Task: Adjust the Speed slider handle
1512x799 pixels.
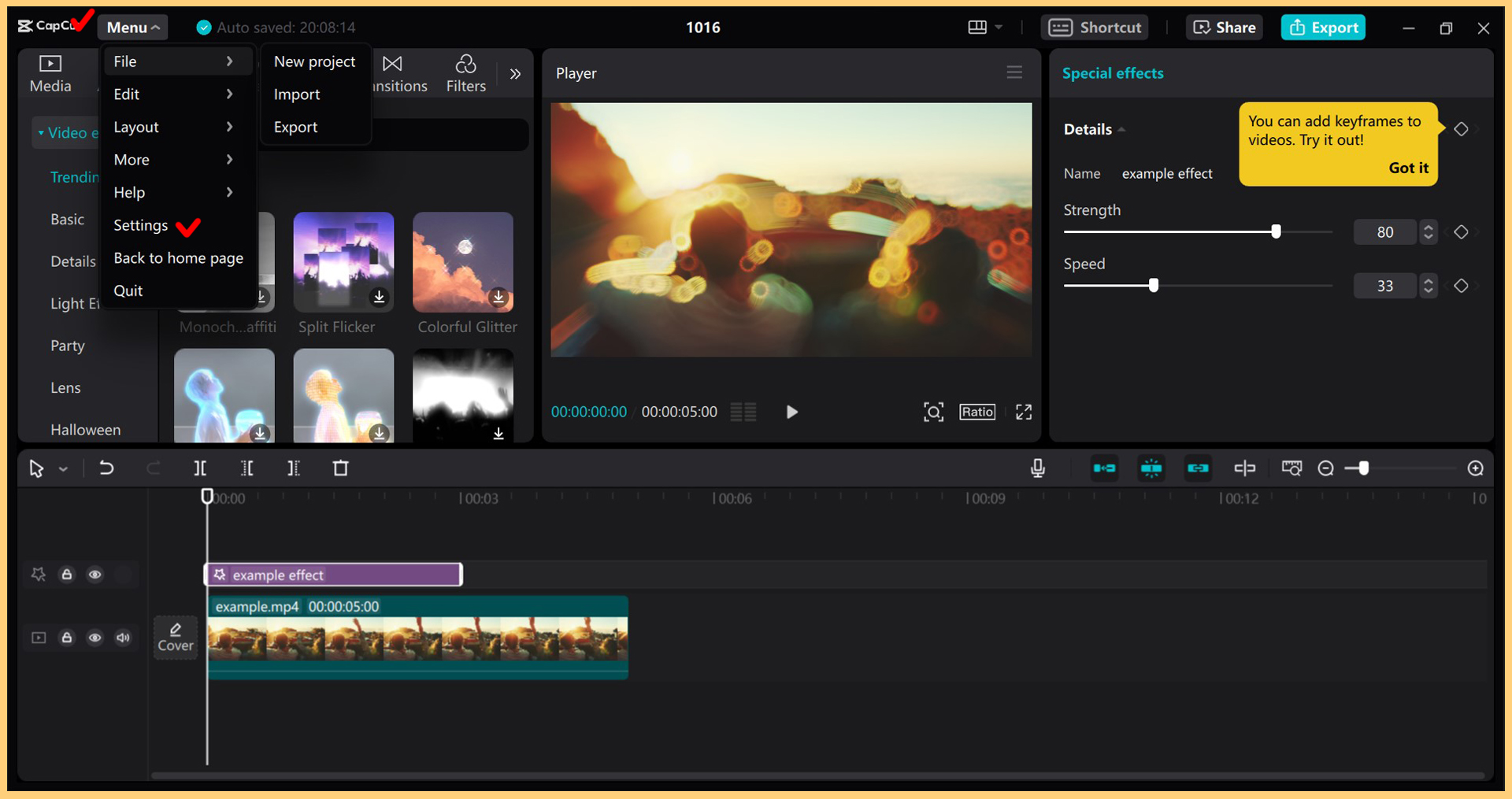Action: (1154, 285)
